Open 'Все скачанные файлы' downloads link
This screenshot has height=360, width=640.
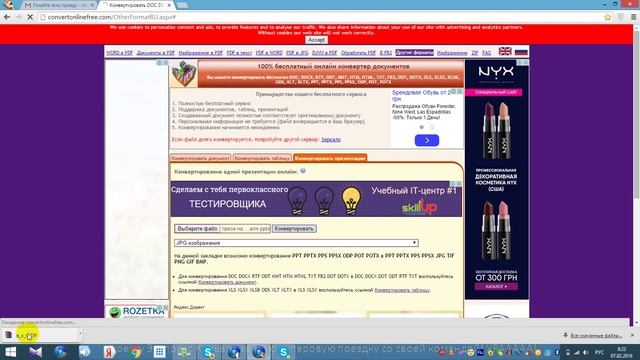596,336
